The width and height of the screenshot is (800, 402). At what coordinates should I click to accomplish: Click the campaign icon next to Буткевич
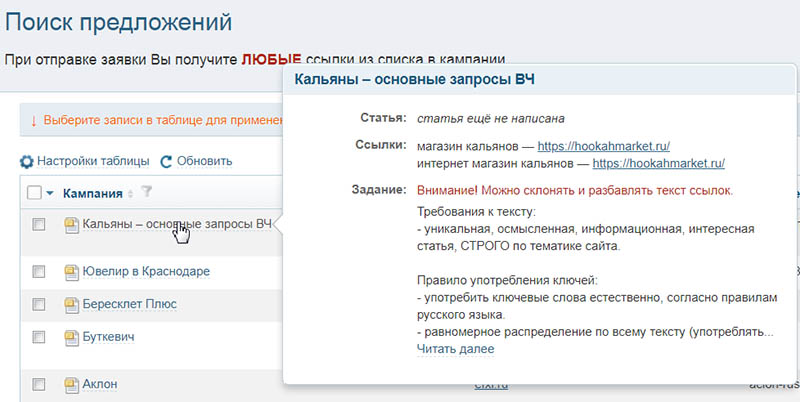(x=71, y=337)
